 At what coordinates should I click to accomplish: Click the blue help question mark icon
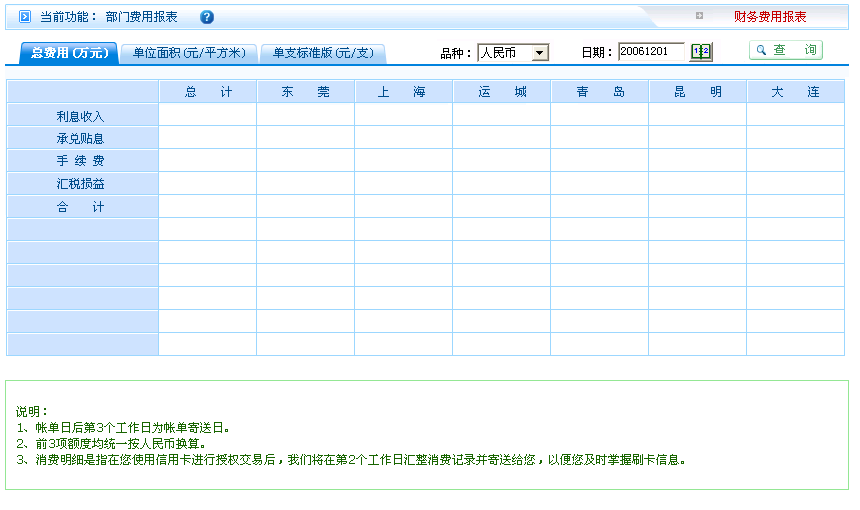(x=207, y=17)
